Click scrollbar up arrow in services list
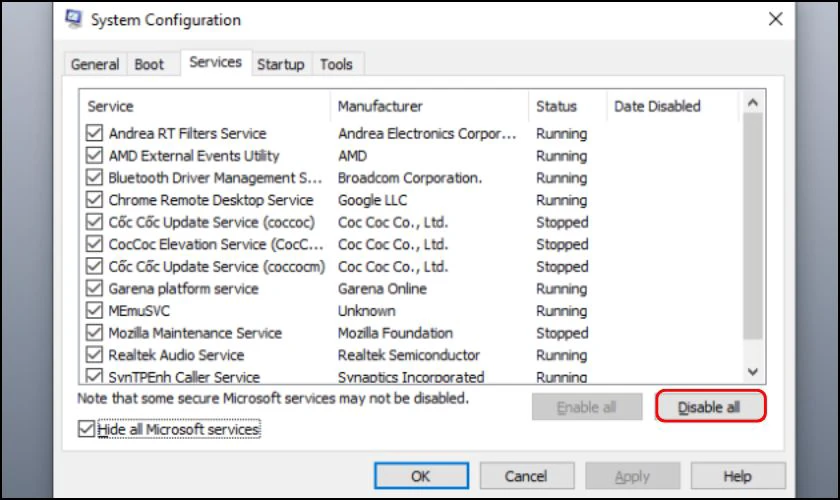 pos(753,102)
